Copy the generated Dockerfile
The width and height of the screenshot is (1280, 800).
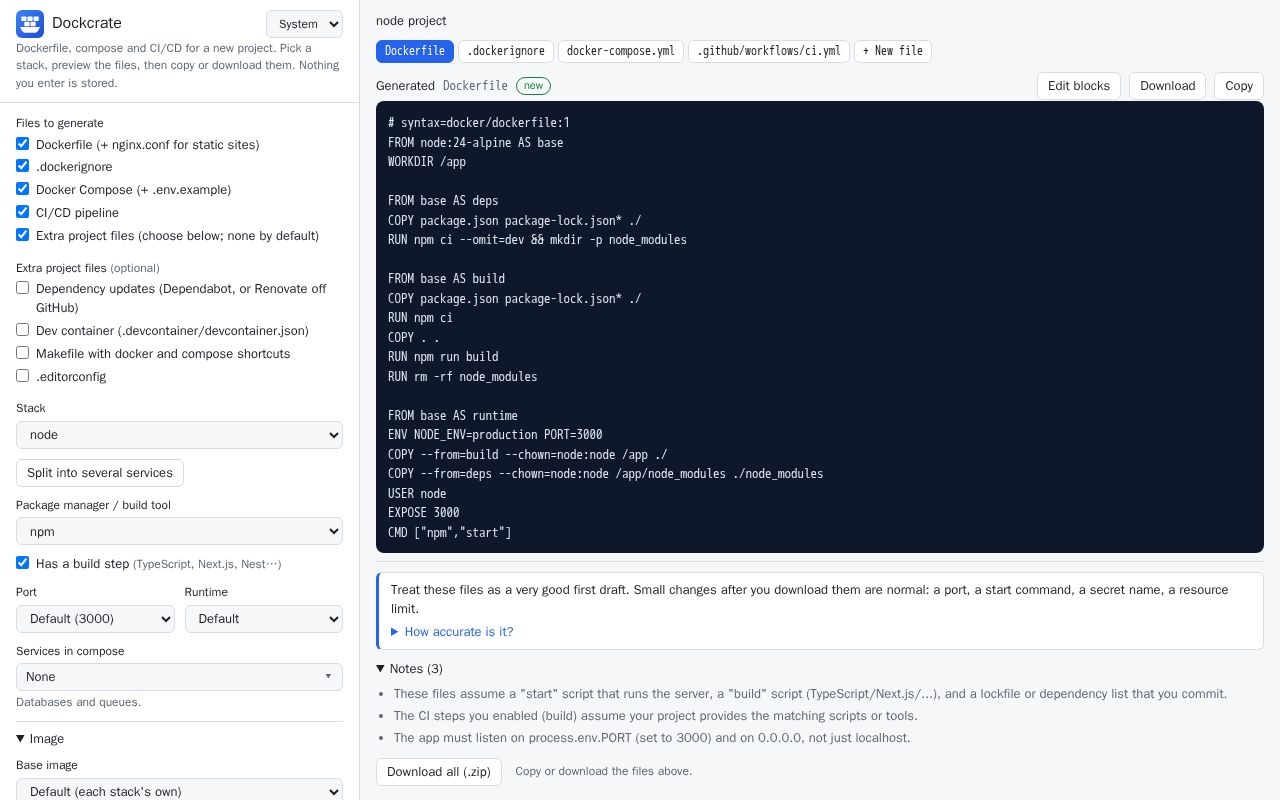[x=1239, y=86]
